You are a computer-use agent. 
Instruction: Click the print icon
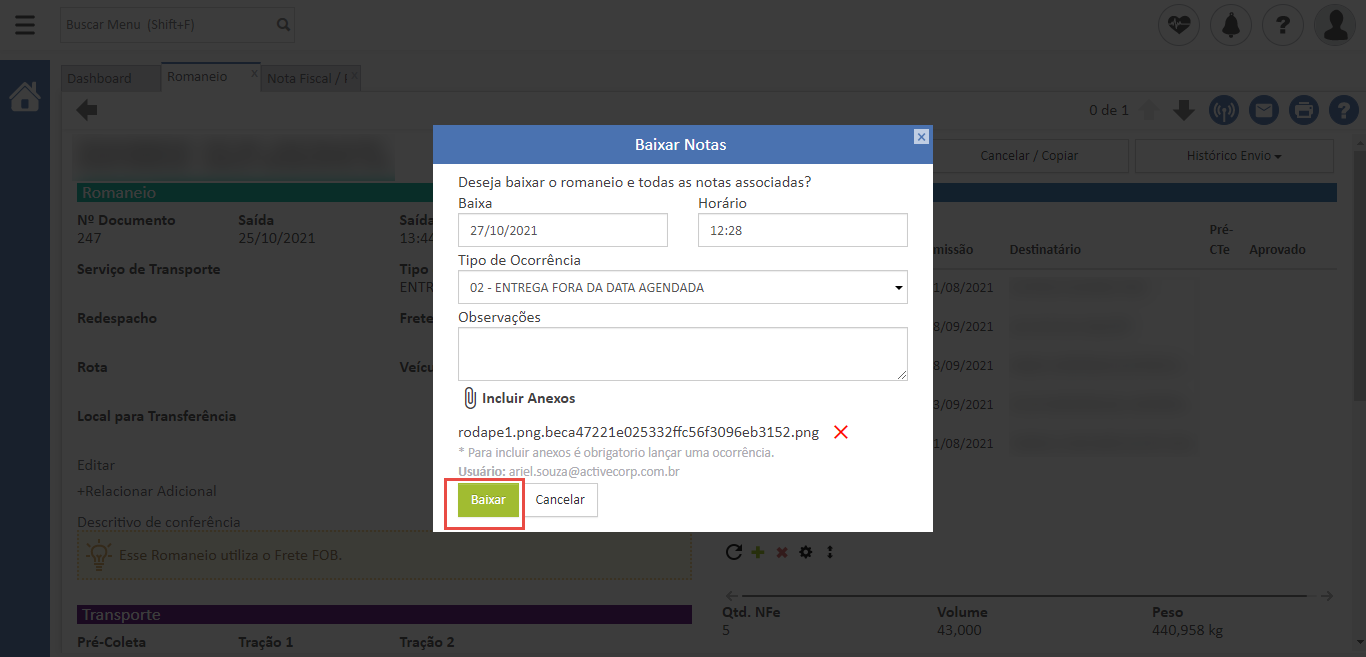[x=1303, y=110]
